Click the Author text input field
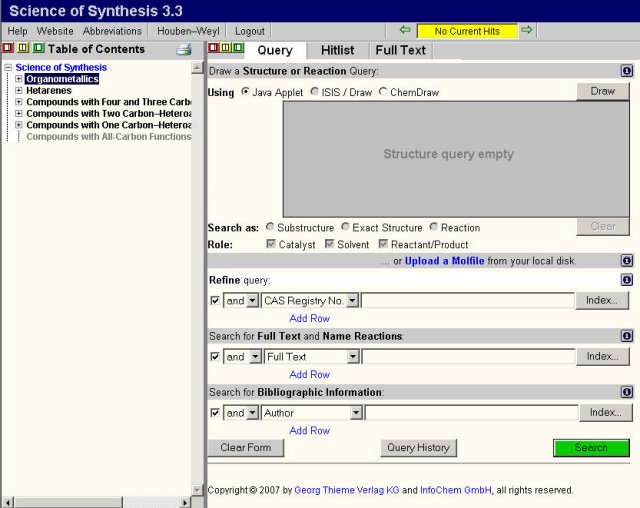This screenshot has height=508, width=640. [471, 413]
